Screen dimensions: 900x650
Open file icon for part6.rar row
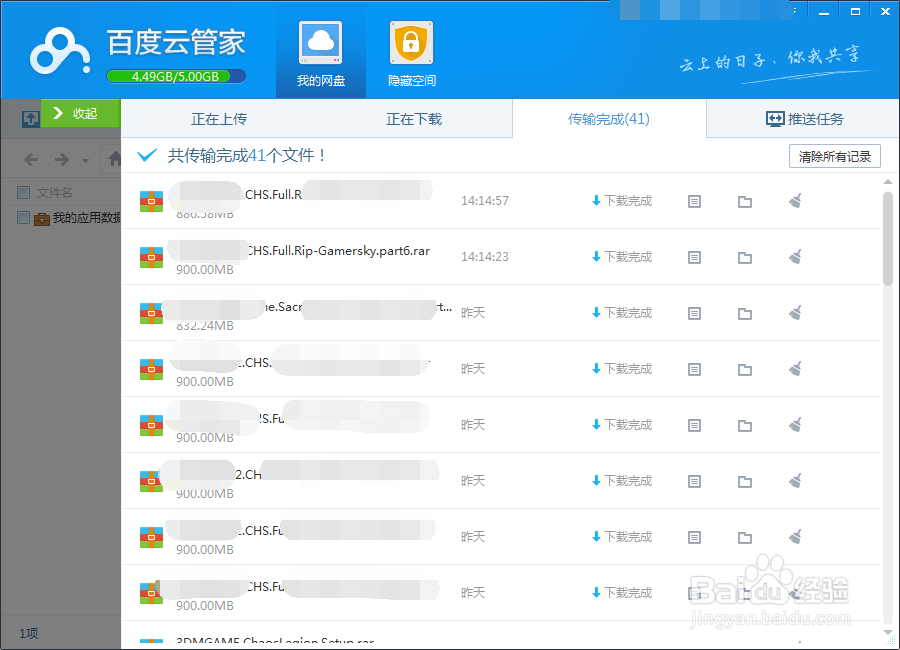tap(695, 257)
